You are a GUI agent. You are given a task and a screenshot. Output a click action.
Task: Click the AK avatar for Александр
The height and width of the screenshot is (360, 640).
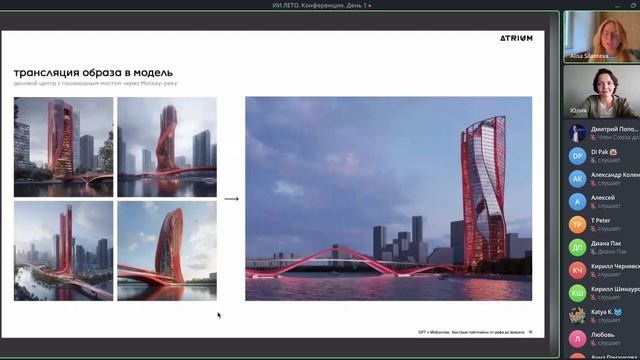tap(577, 179)
